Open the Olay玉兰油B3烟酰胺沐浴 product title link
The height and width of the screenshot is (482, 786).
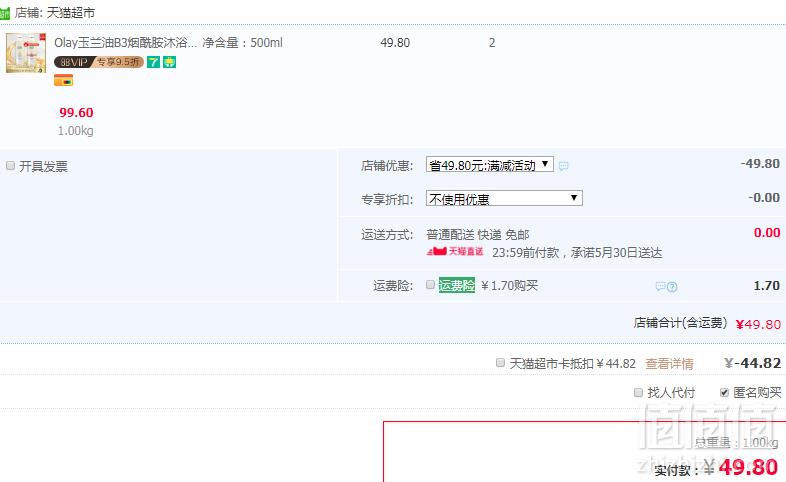click(125, 43)
